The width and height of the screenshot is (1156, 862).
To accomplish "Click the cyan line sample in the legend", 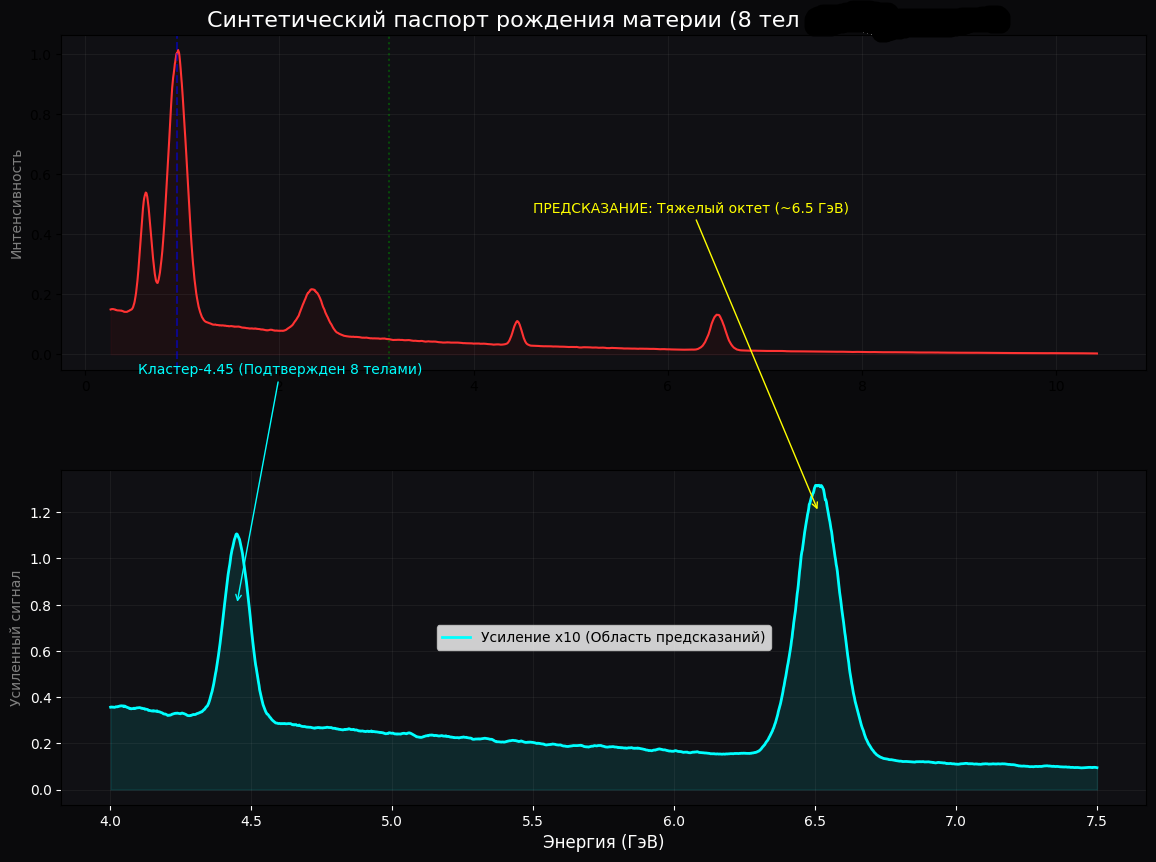I will tap(456, 637).
